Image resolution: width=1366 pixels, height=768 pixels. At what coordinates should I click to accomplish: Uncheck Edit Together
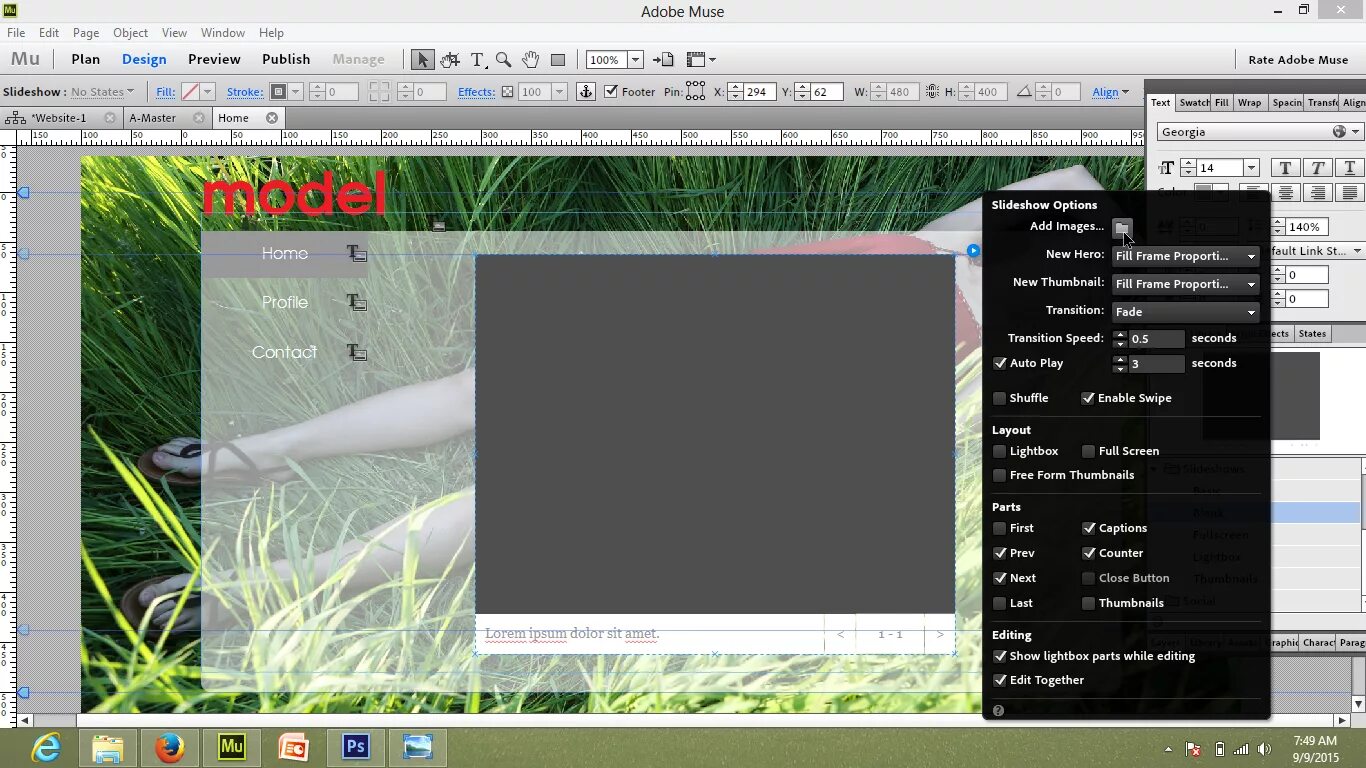pos(1000,680)
